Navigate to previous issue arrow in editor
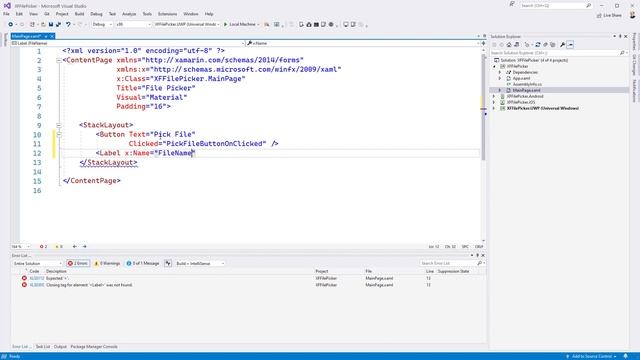640x360 pixels. tap(74, 247)
